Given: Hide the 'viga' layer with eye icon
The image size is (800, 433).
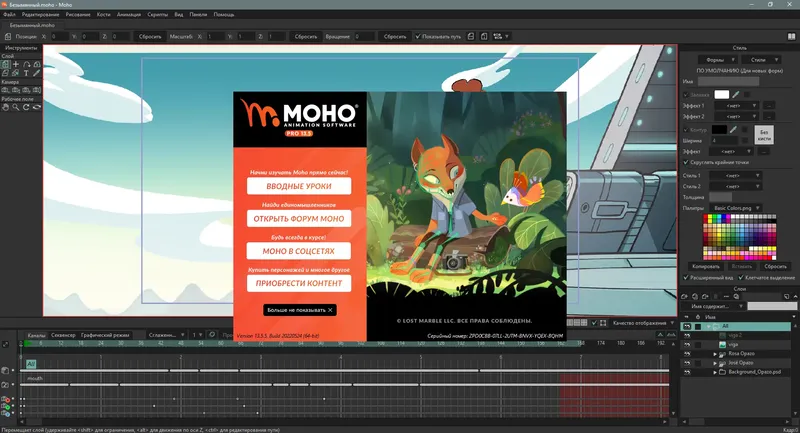Looking at the screenshot, I should point(687,345).
